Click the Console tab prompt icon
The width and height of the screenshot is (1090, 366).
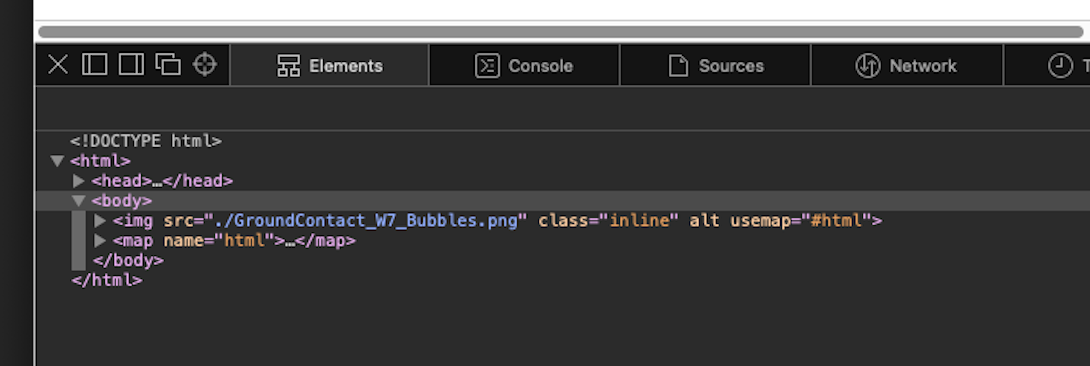coord(487,66)
